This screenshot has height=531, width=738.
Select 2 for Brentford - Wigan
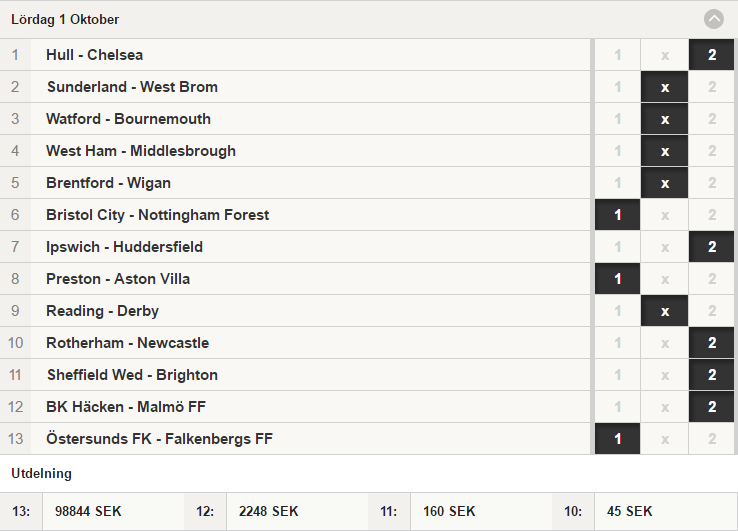(x=712, y=183)
